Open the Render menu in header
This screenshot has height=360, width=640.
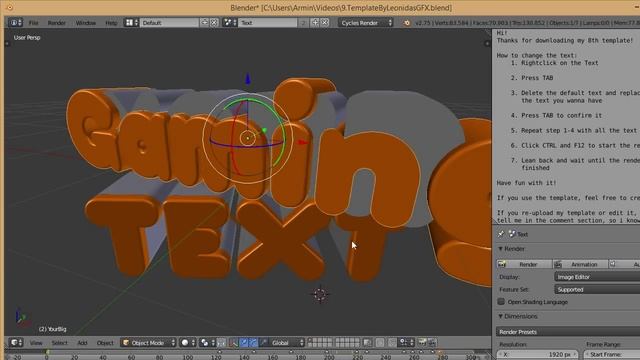click(56, 23)
